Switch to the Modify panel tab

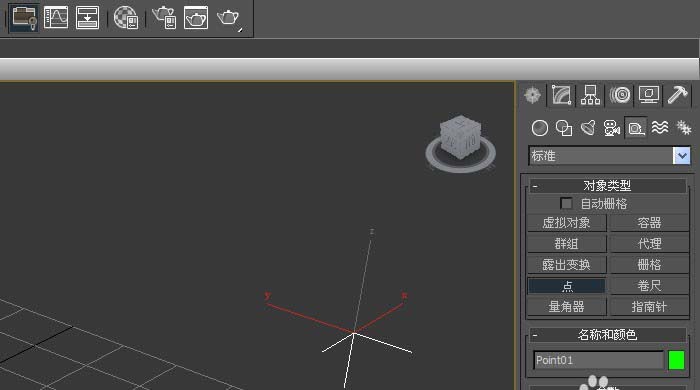(x=561, y=95)
